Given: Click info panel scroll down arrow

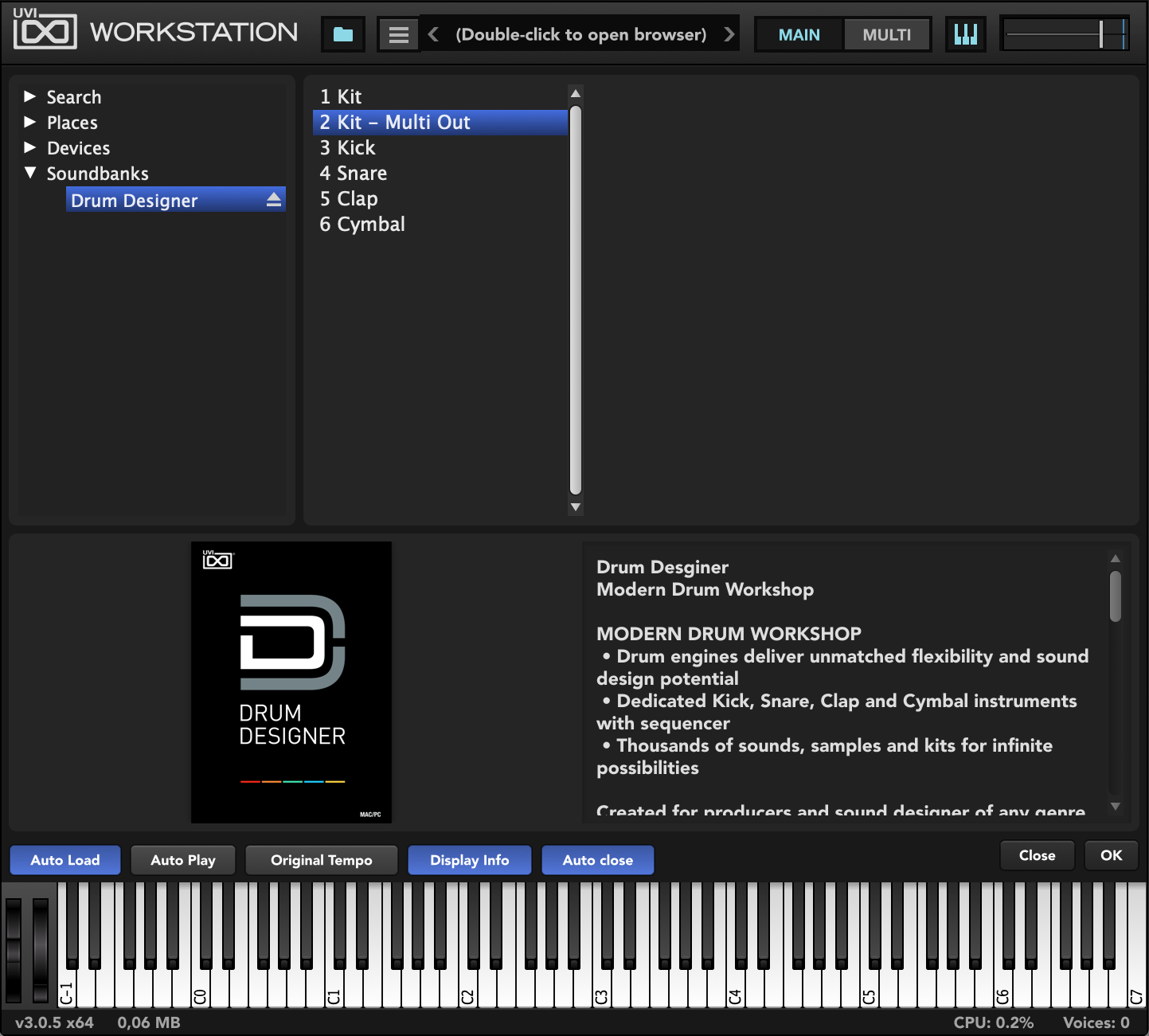Looking at the screenshot, I should tap(1116, 806).
